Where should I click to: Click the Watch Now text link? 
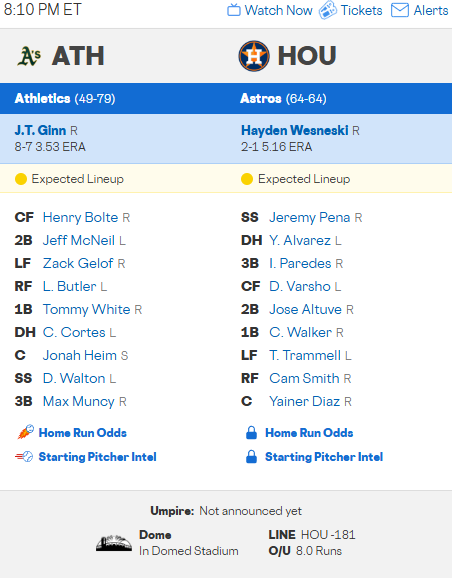click(279, 10)
